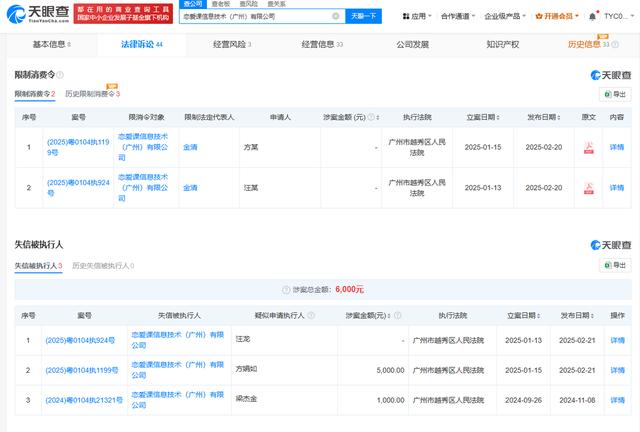Open case (2025)粤0104执924号 in 失信被执行人 table
640x432 pixels.
80,340
